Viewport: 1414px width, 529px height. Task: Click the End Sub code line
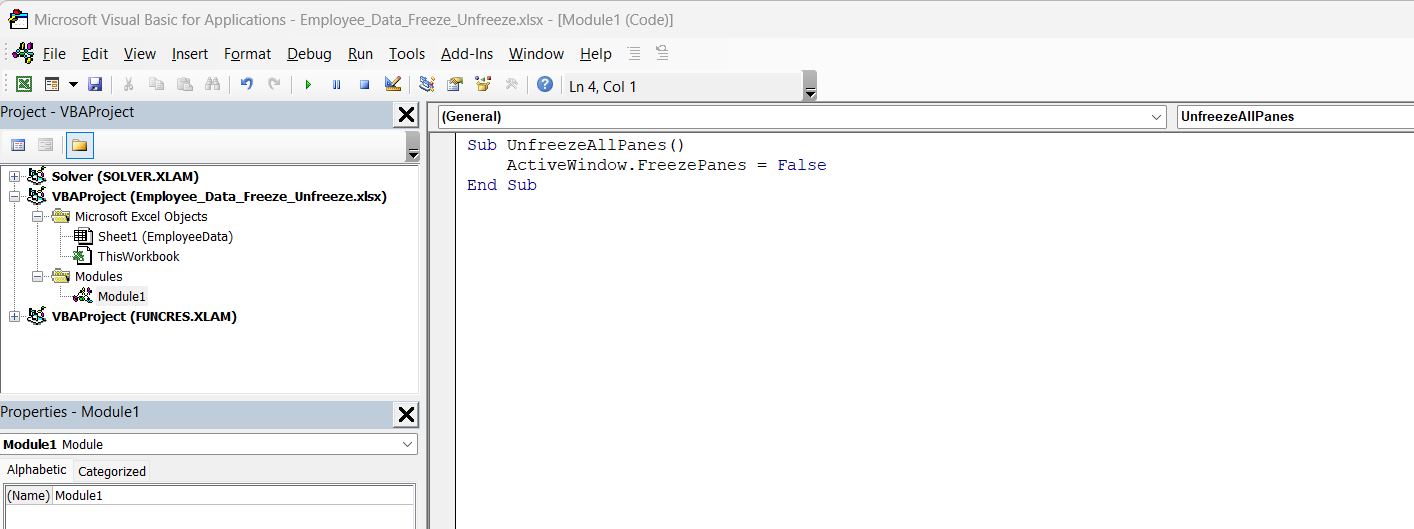[x=502, y=185]
